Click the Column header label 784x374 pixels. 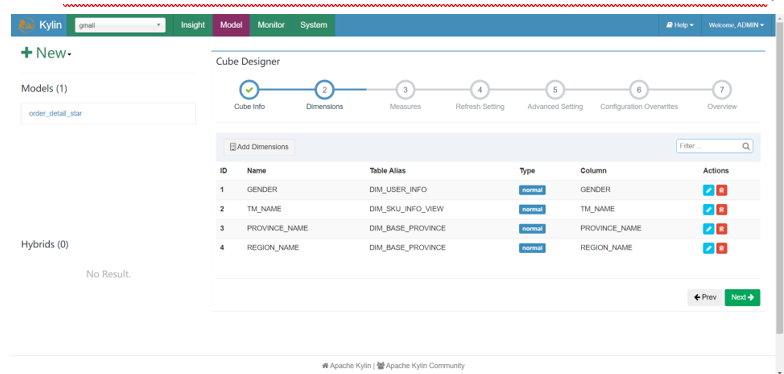click(x=593, y=170)
